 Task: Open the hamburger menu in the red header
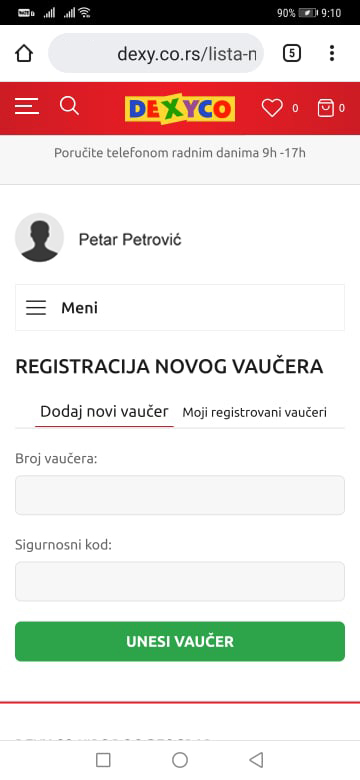point(27,106)
